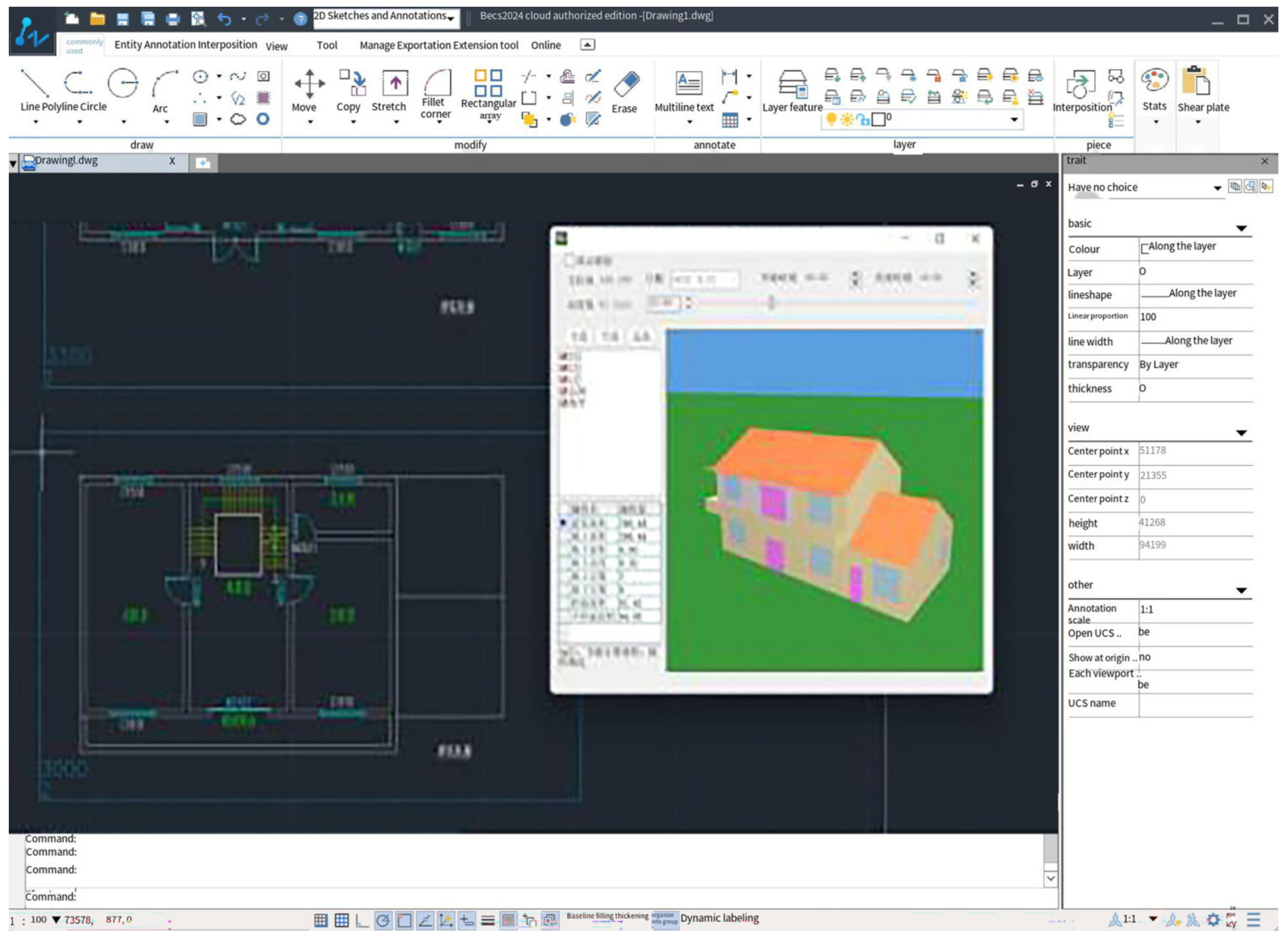
Task: Select the Circle drawing tool
Action: [x=122, y=83]
